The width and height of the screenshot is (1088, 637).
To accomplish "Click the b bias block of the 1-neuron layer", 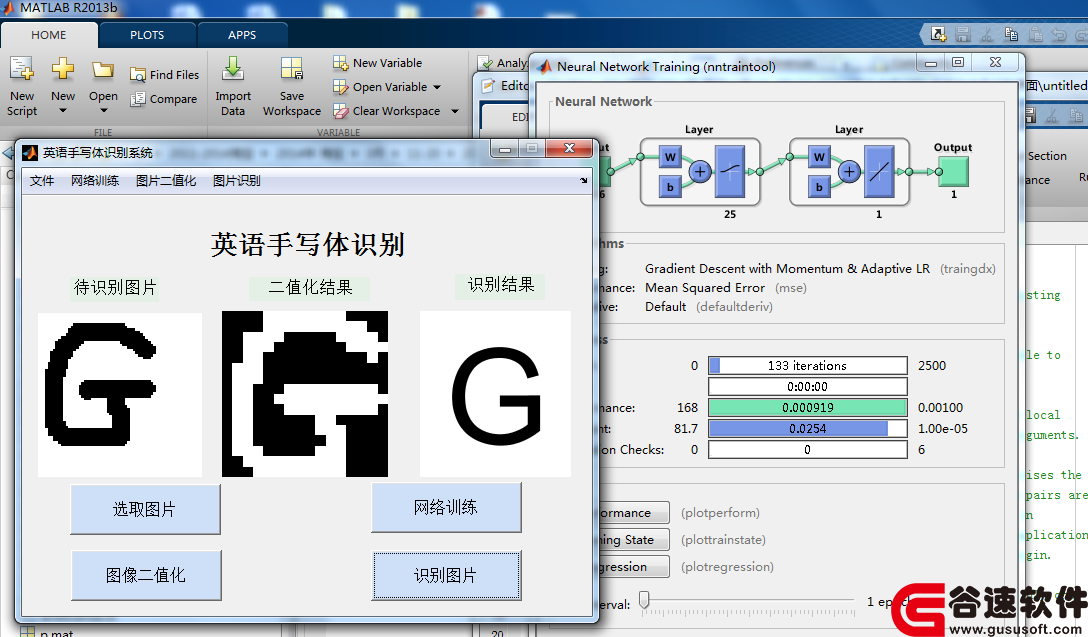I will point(819,187).
